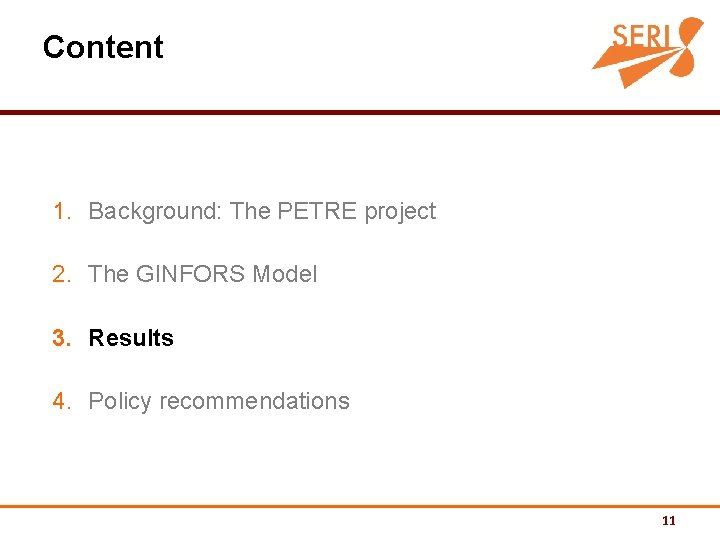
Task: Click the slide number 11
Action: (x=669, y=521)
